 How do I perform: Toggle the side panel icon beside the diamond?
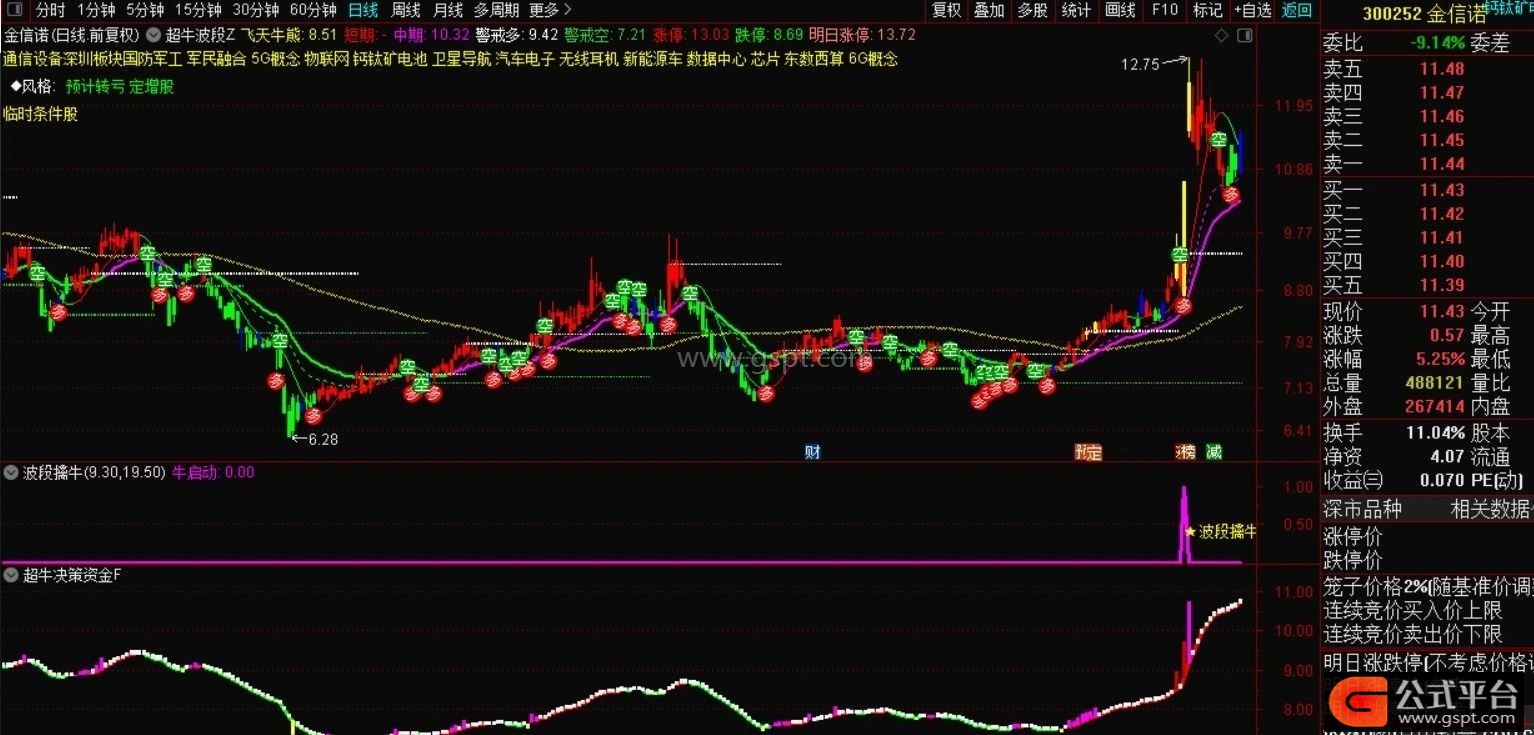point(1243,36)
